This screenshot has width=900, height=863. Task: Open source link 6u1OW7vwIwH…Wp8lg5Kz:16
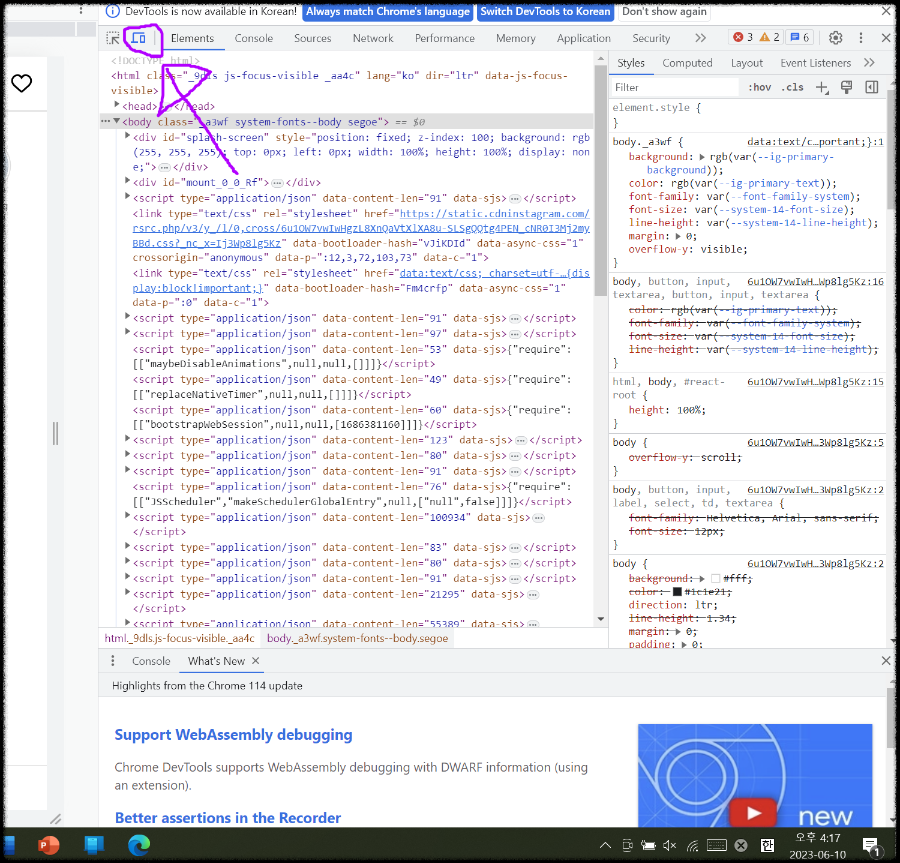coord(815,281)
